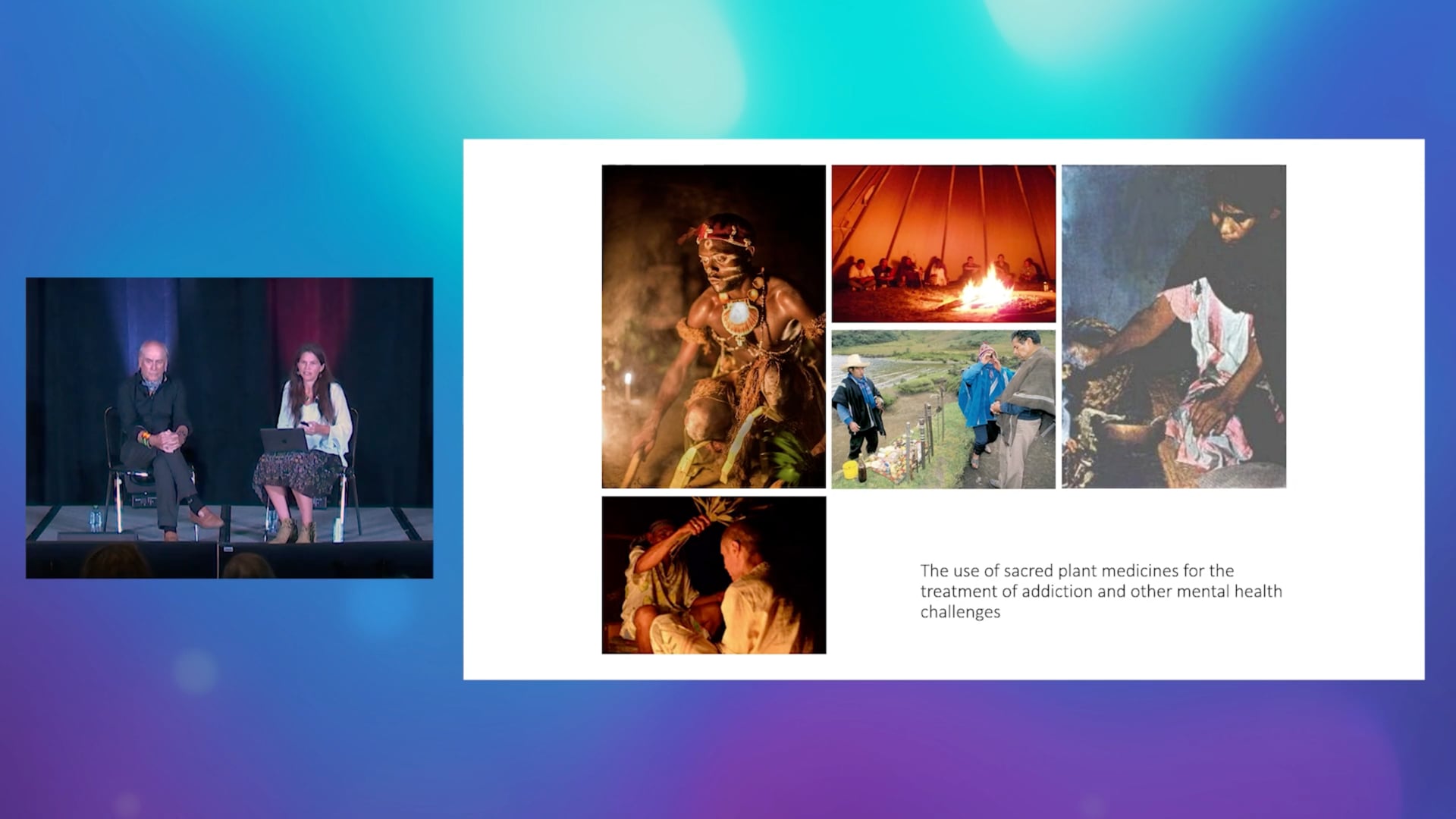Click the 'sacred plant medicines' slide caption
Viewport: 1456px width, 819px height.
[1101, 591]
